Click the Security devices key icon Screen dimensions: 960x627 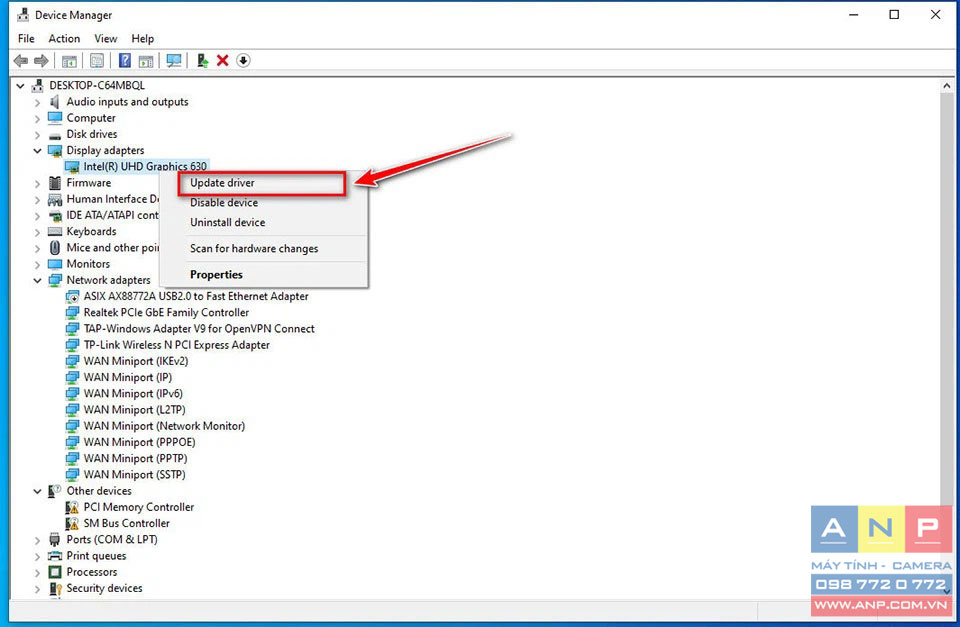point(55,588)
